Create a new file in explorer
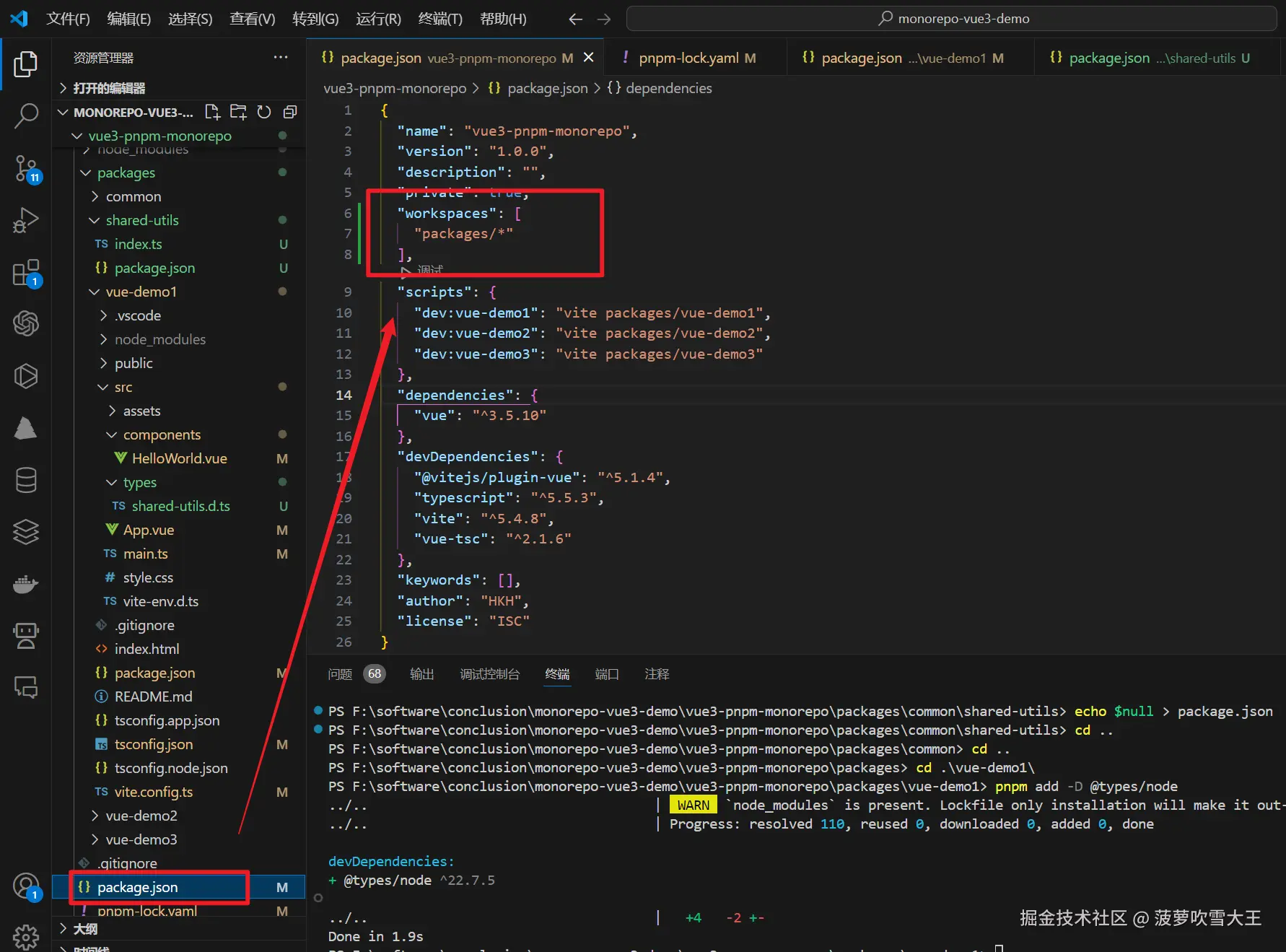Screen dimensions: 1286x952 (x=212, y=112)
